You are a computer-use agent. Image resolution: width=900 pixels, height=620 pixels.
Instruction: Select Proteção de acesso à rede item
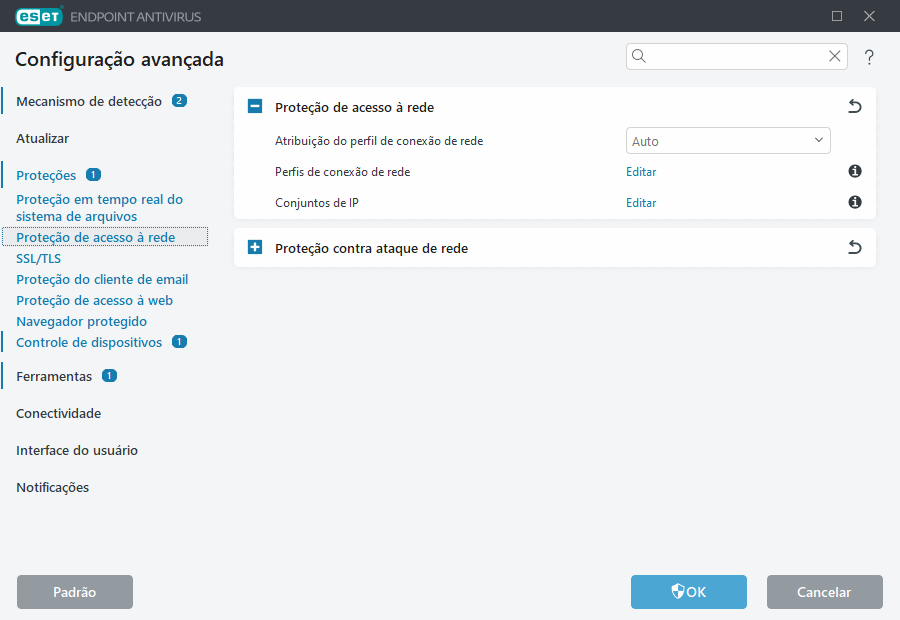point(105,237)
